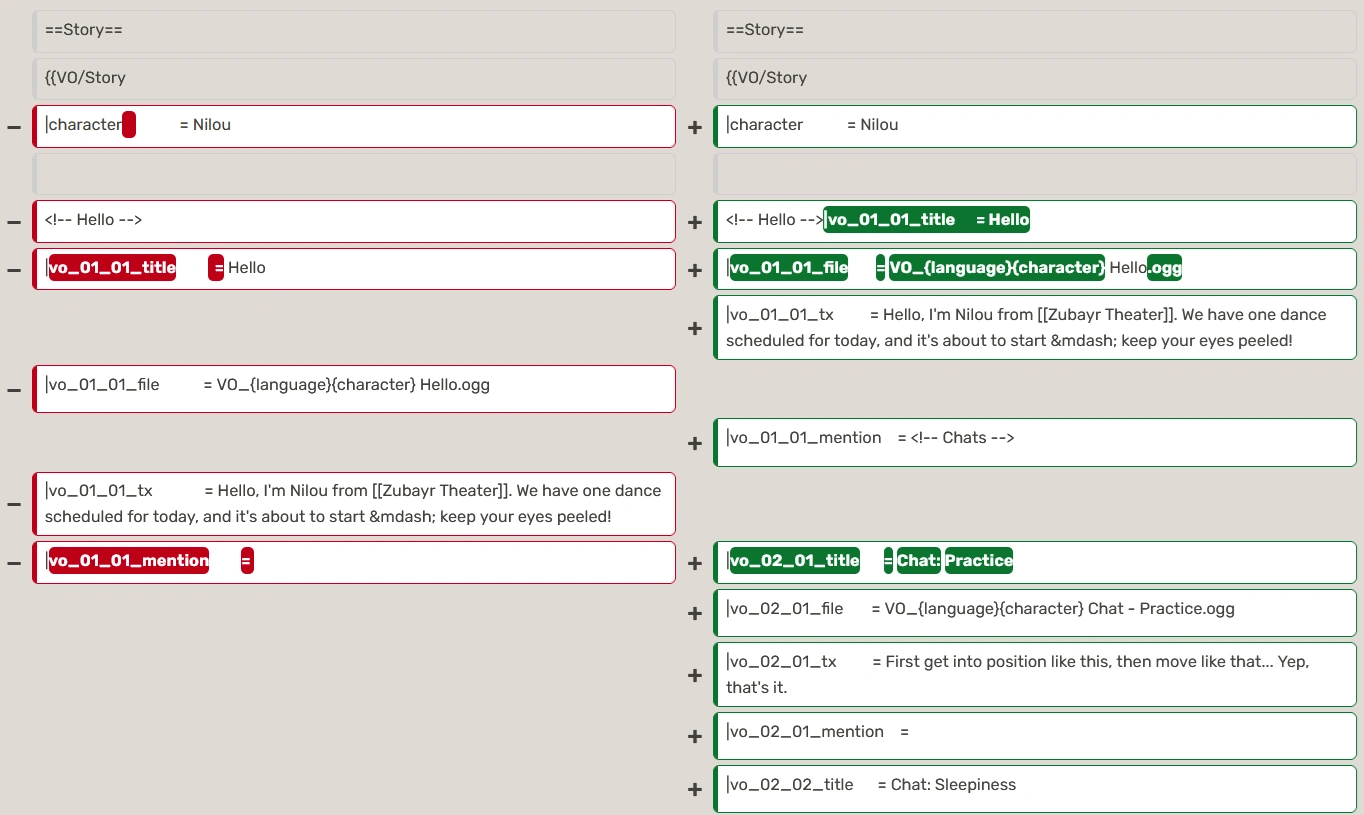Click plus marker beside vo_02_01_tx line

click(x=695, y=675)
